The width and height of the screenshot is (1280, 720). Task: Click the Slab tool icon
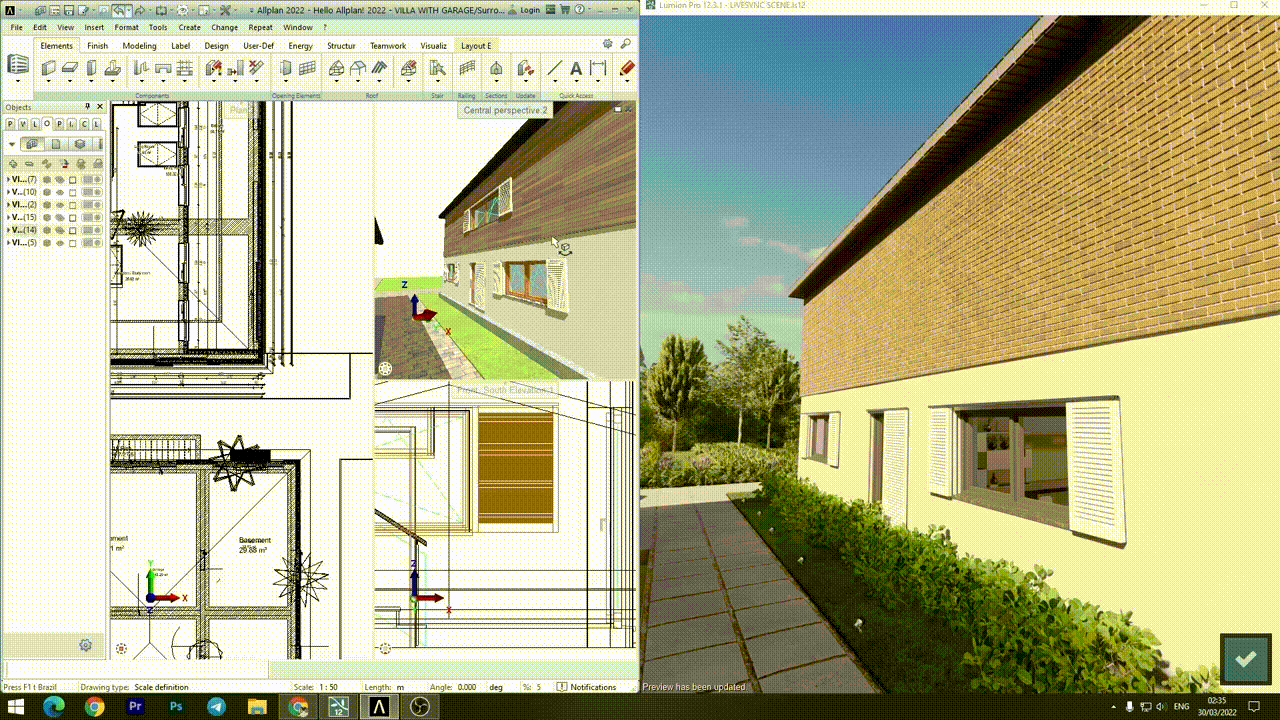click(x=70, y=68)
